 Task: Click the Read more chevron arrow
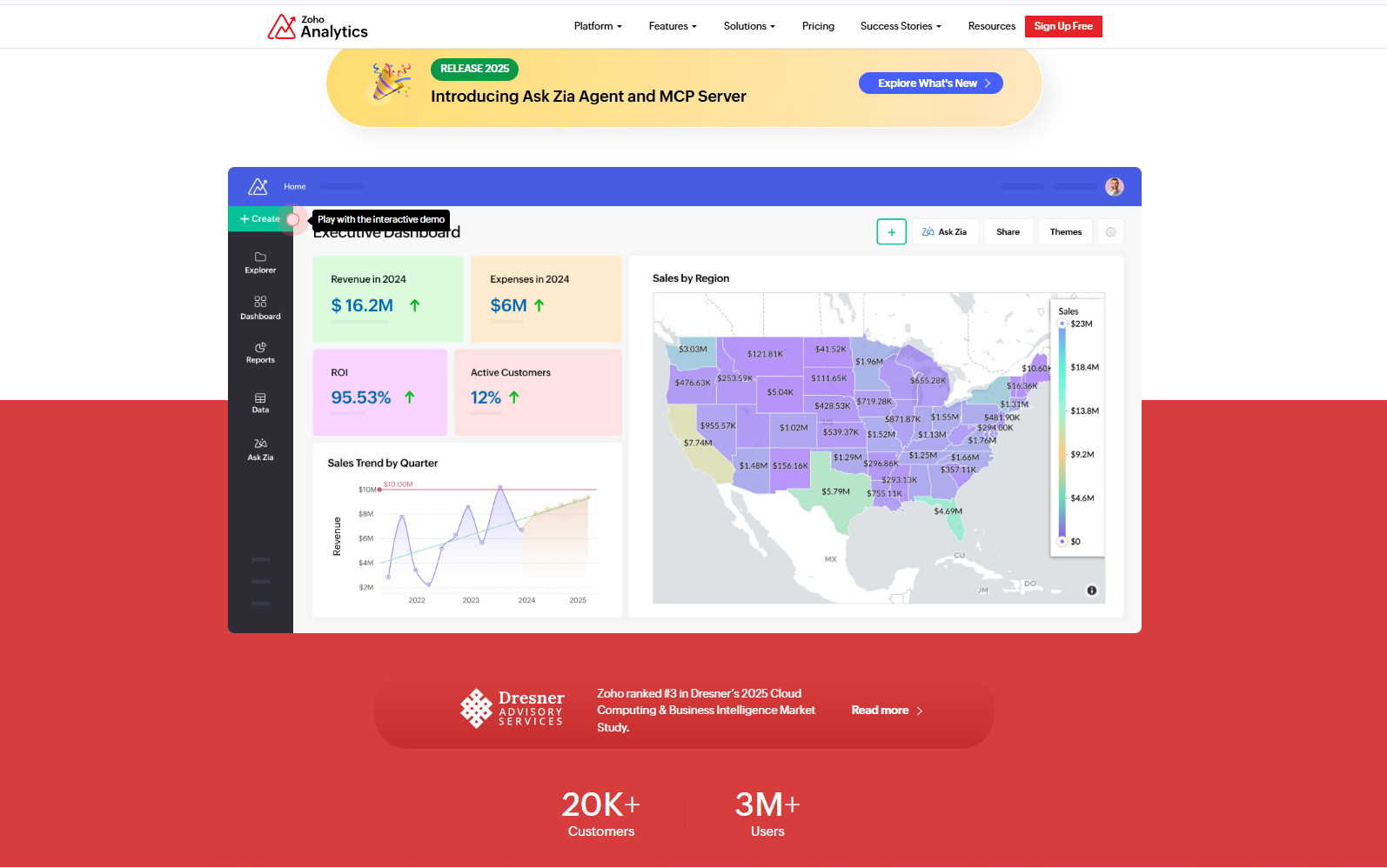click(x=920, y=711)
